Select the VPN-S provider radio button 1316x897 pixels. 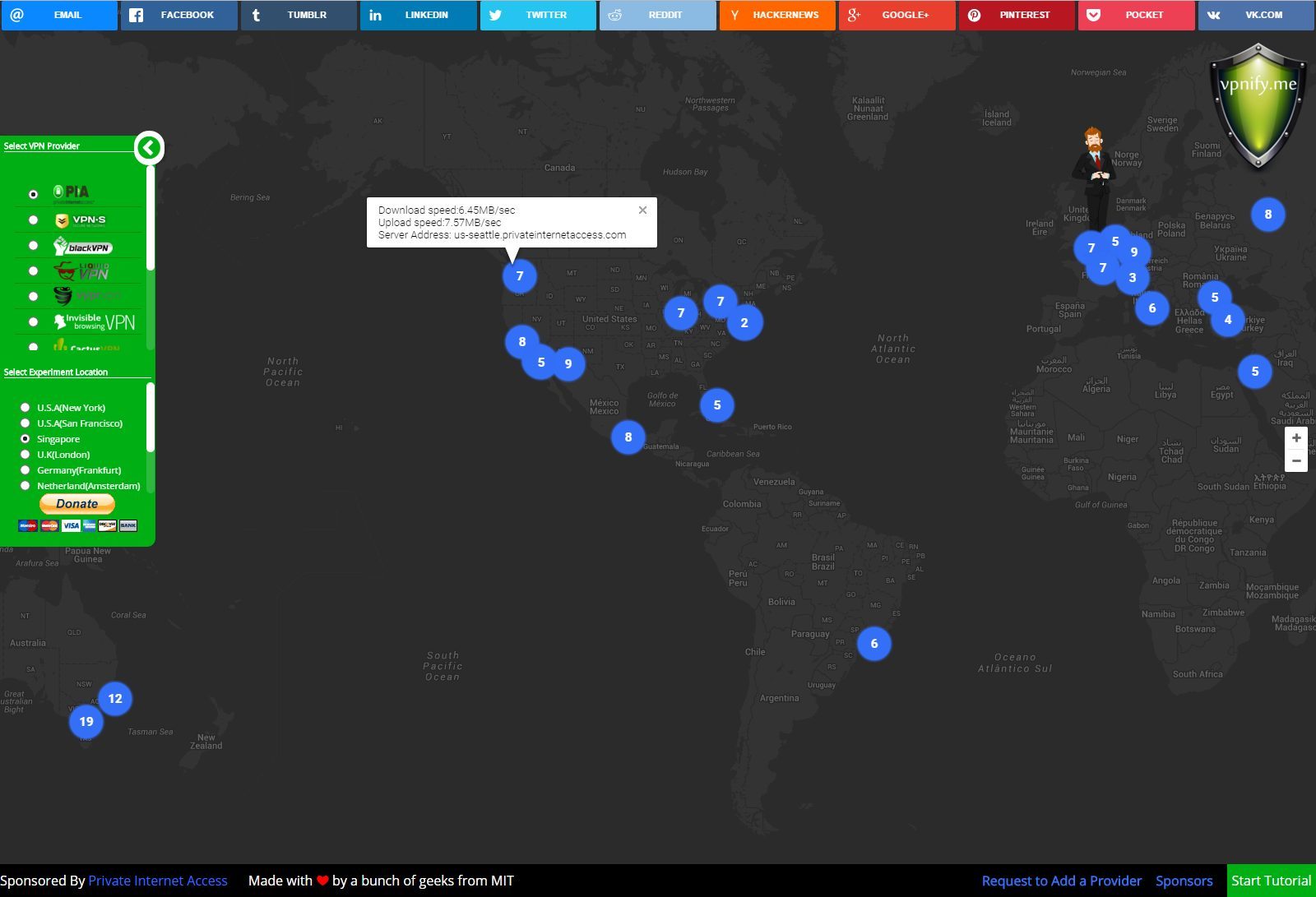(33, 220)
